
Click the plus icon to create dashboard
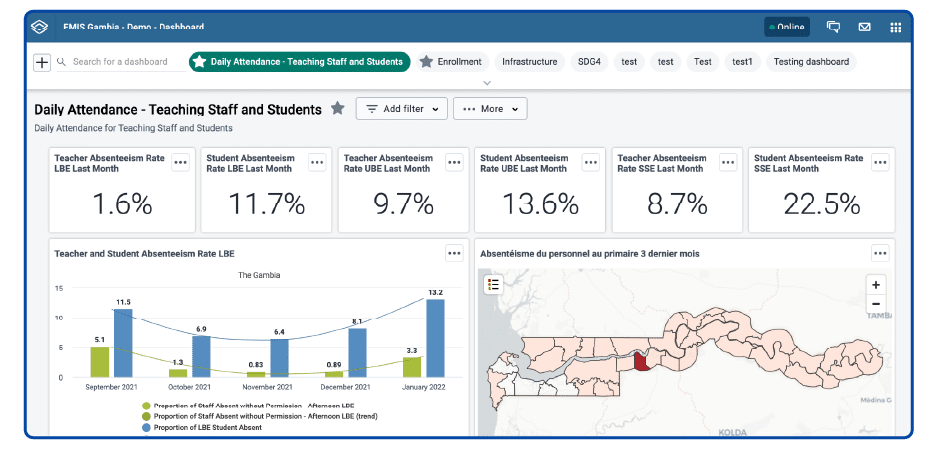click(42, 62)
